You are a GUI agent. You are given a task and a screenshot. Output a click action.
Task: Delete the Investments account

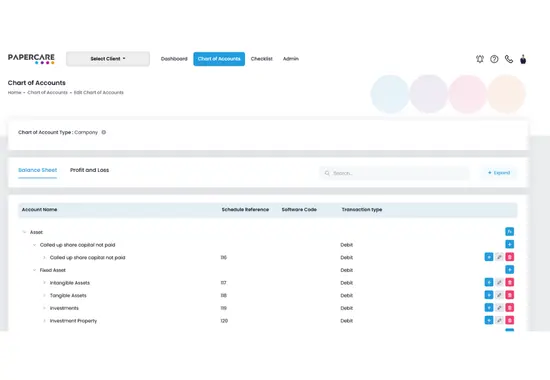click(510, 307)
